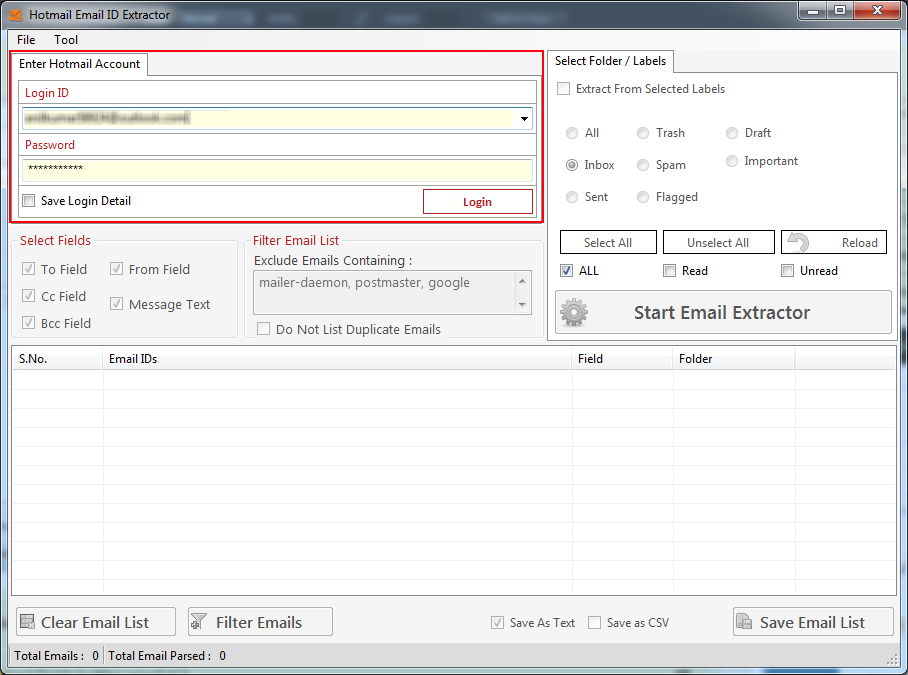Click the Select All button
The height and width of the screenshot is (675, 908).
[x=608, y=243]
